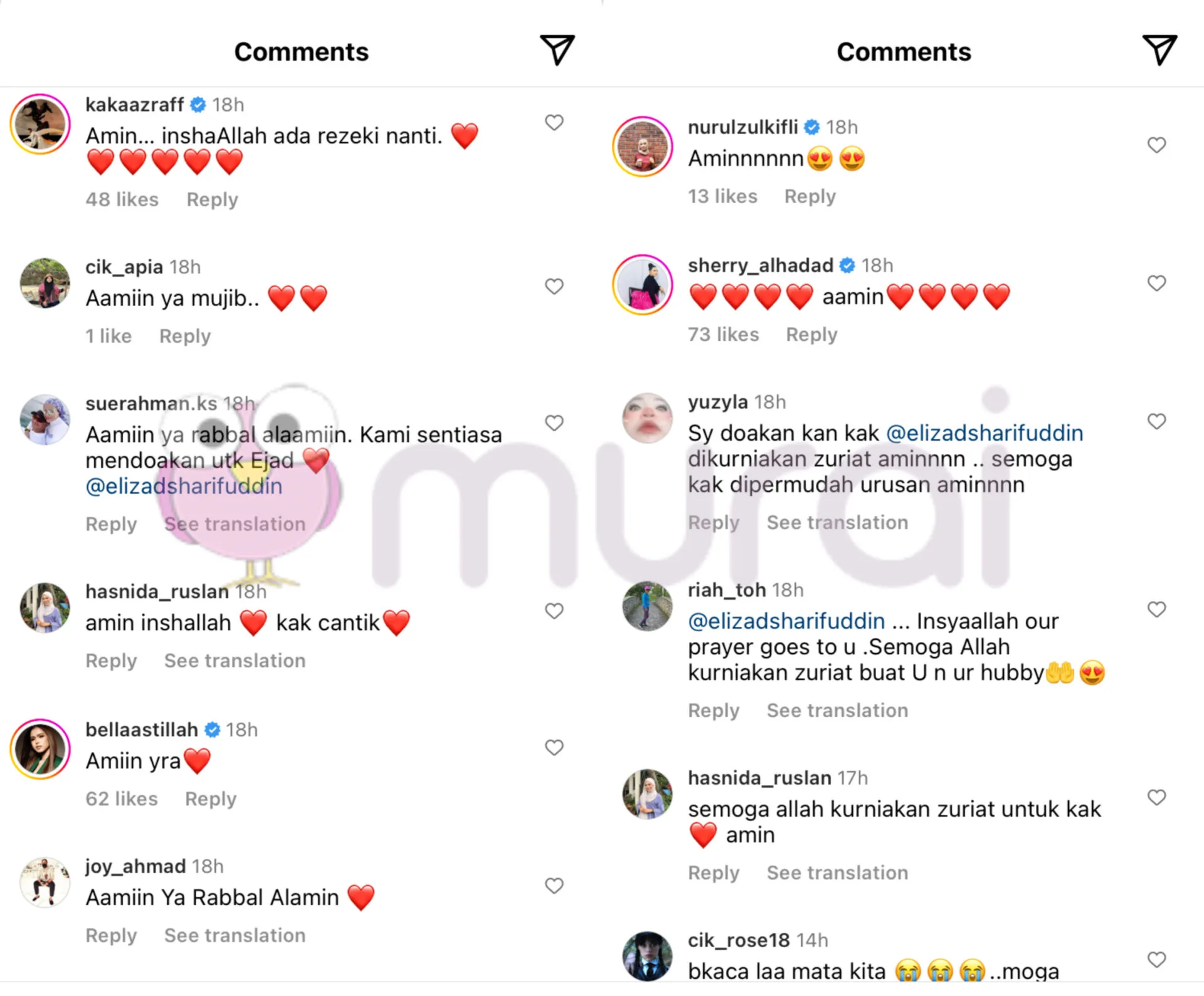The image size is (1204, 996).
Task: Show translation of yuzyla's comment
Action: pyautogui.click(x=837, y=522)
